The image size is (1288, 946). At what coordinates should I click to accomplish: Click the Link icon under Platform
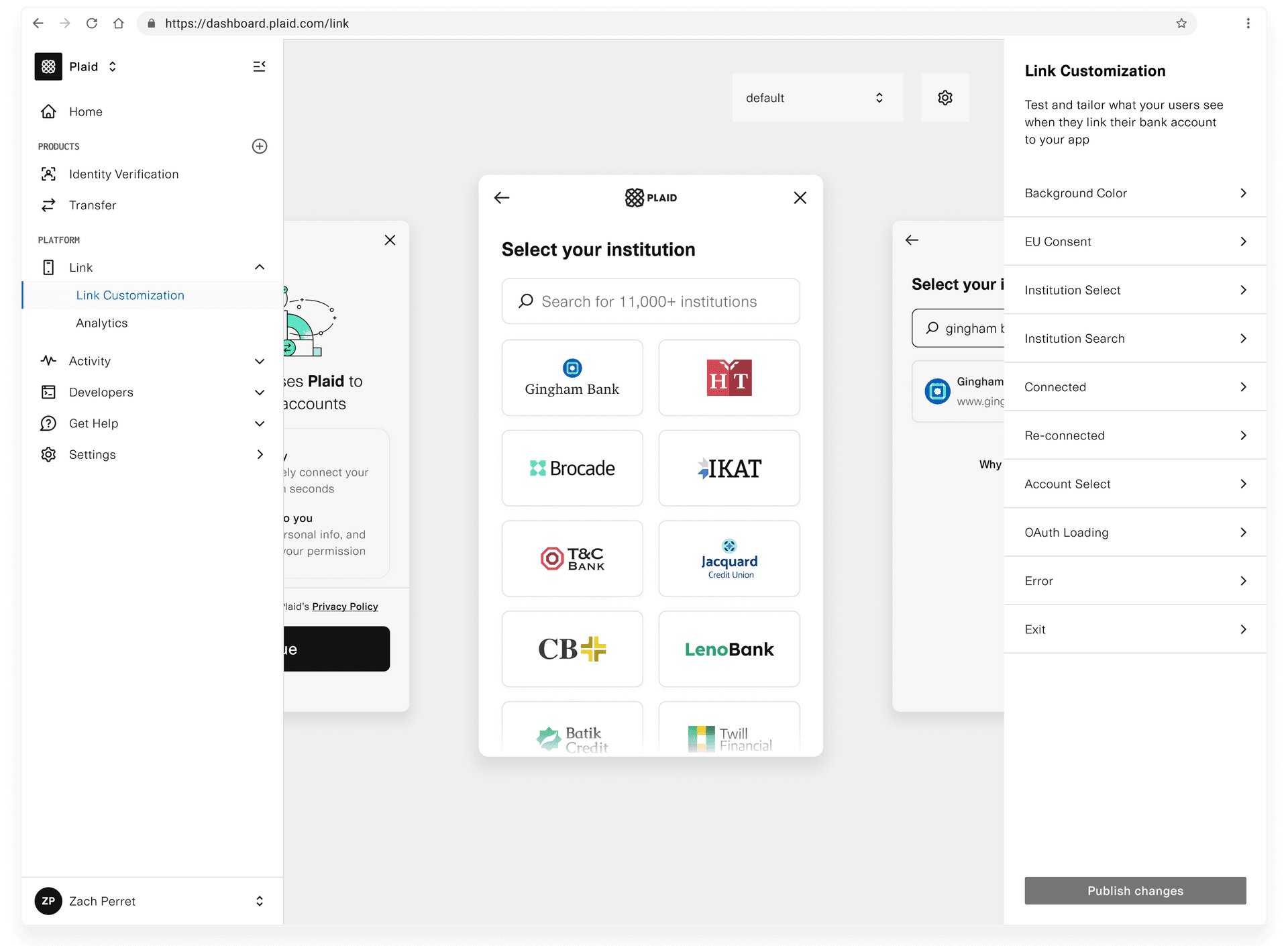coord(49,267)
